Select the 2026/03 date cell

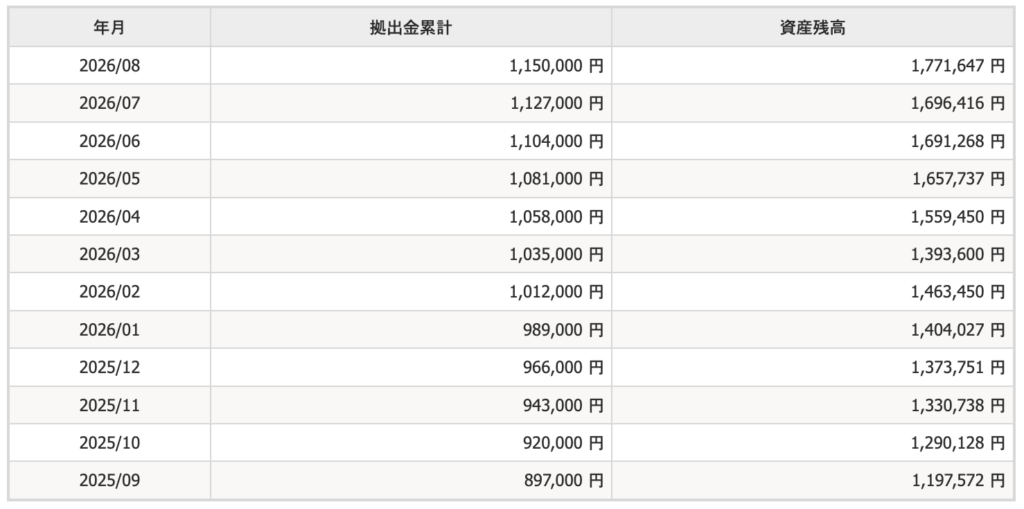109,254
